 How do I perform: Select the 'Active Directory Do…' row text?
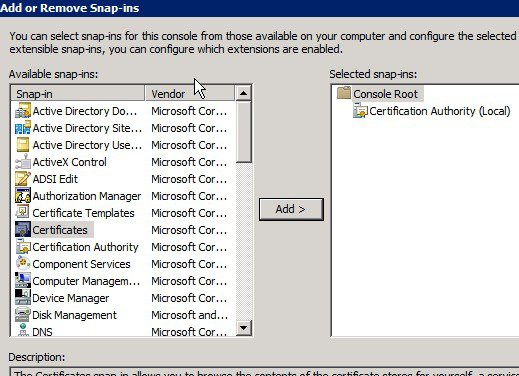click(x=85, y=111)
